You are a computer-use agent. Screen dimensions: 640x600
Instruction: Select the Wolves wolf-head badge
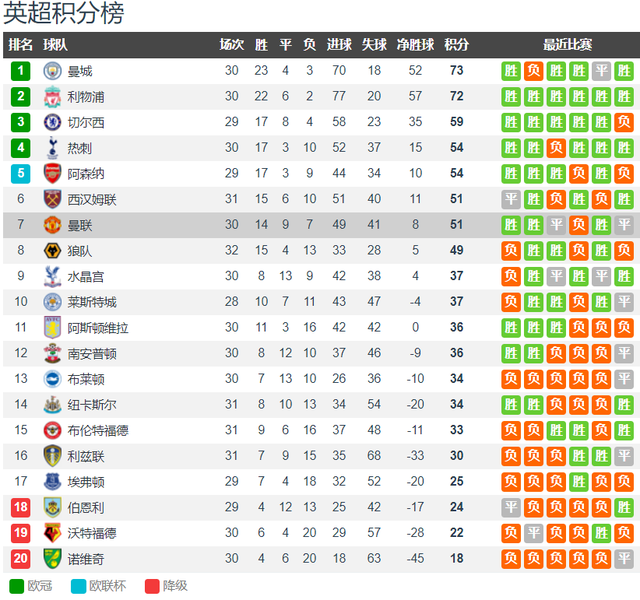coord(52,251)
